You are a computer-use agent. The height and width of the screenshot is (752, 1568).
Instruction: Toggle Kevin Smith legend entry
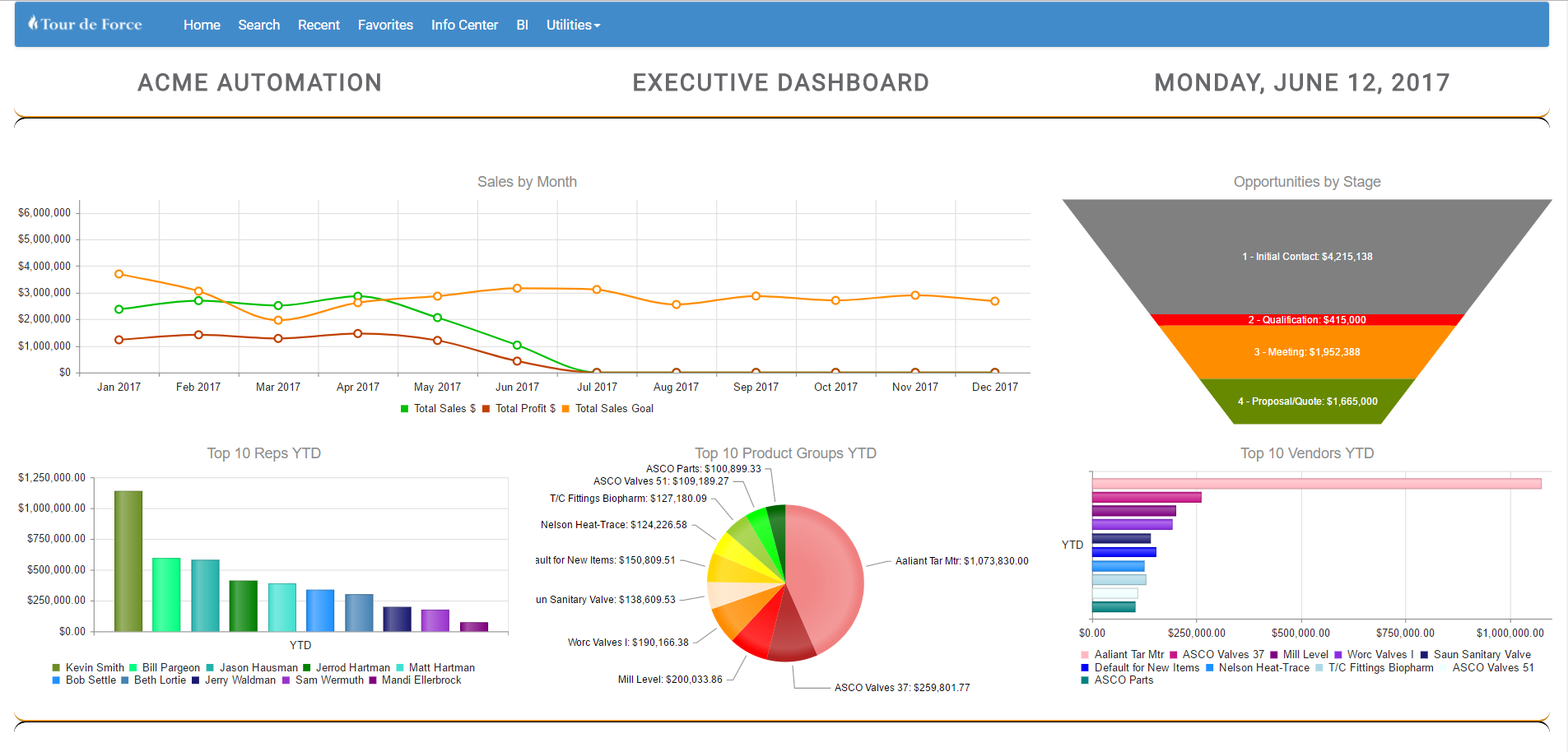88,668
